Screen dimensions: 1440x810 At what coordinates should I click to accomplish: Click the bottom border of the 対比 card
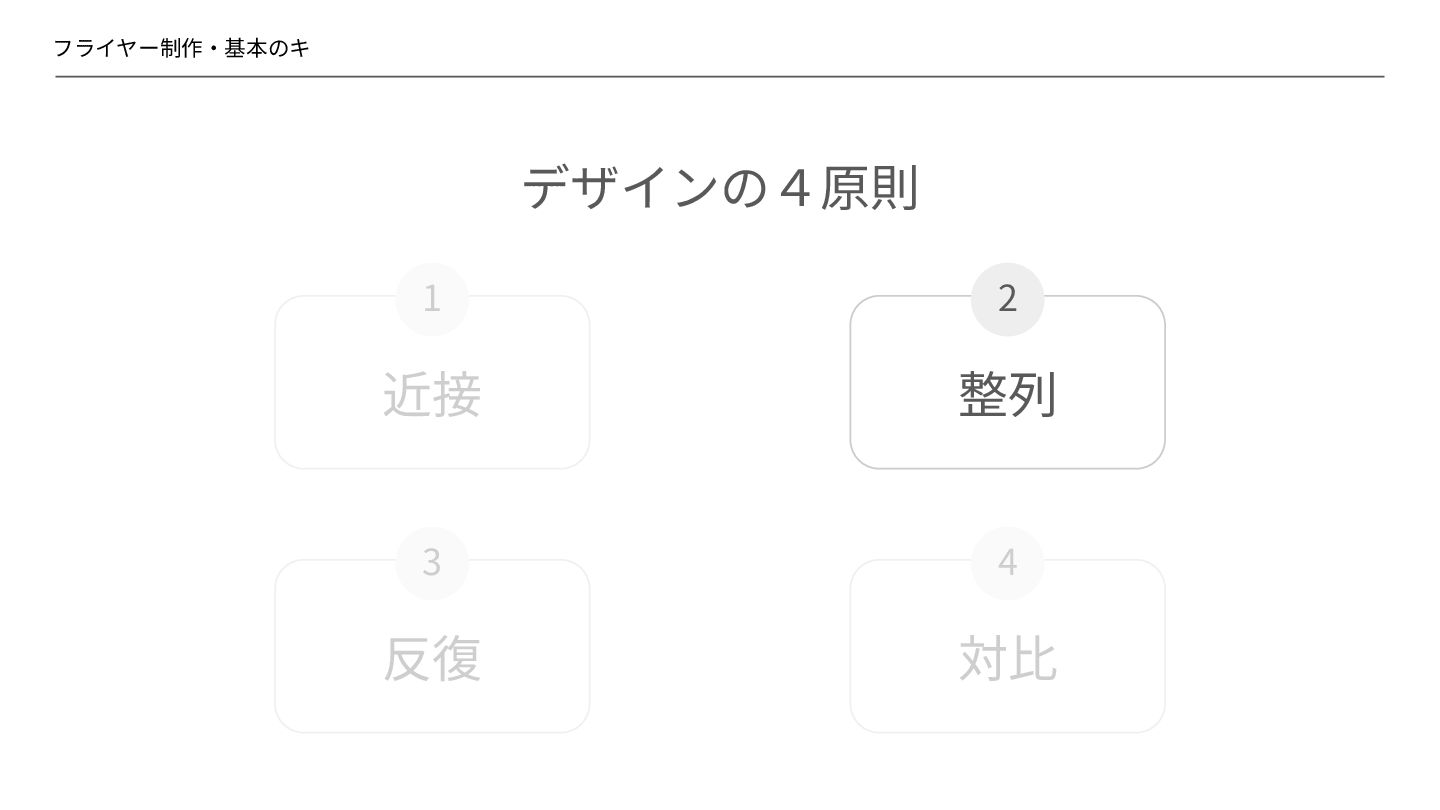1007,732
